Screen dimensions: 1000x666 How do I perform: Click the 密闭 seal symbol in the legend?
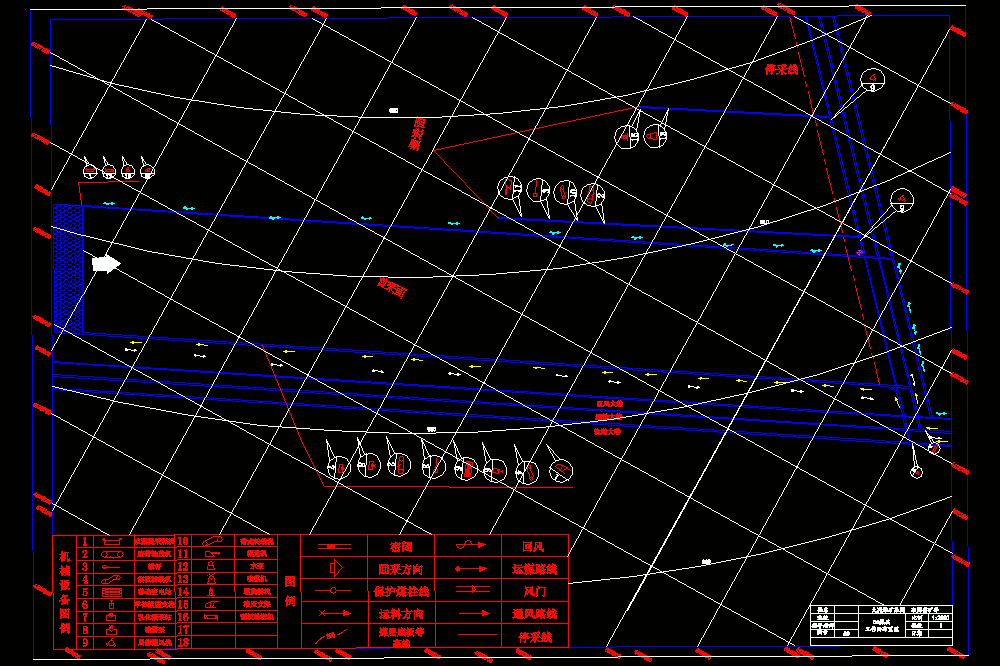[334, 546]
